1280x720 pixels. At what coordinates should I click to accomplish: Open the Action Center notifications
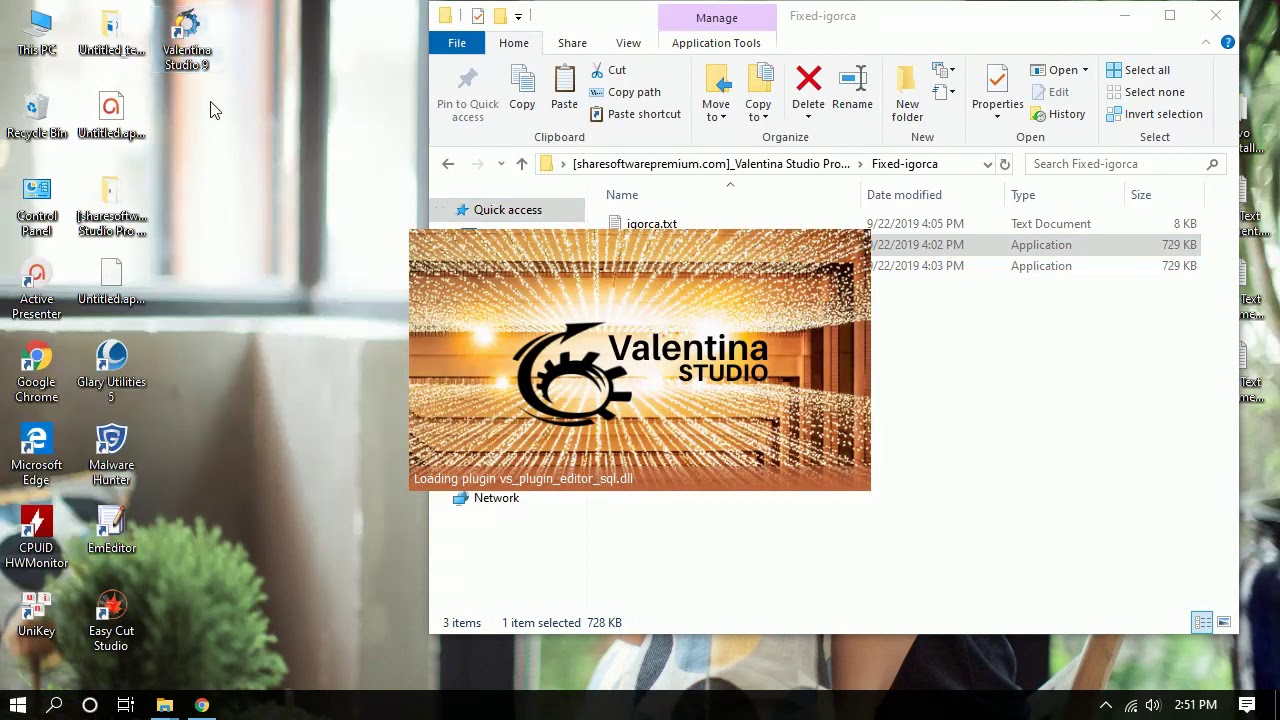click(x=1247, y=705)
